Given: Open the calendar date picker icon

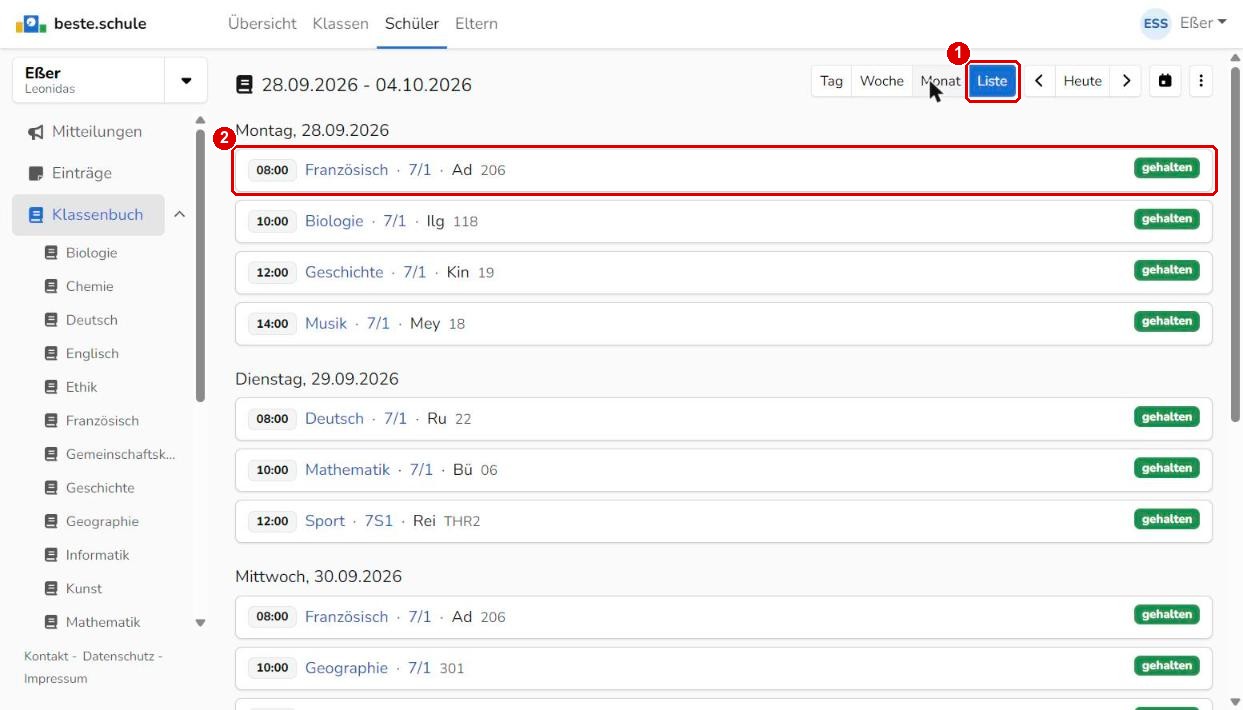Looking at the screenshot, I should [x=1165, y=81].
